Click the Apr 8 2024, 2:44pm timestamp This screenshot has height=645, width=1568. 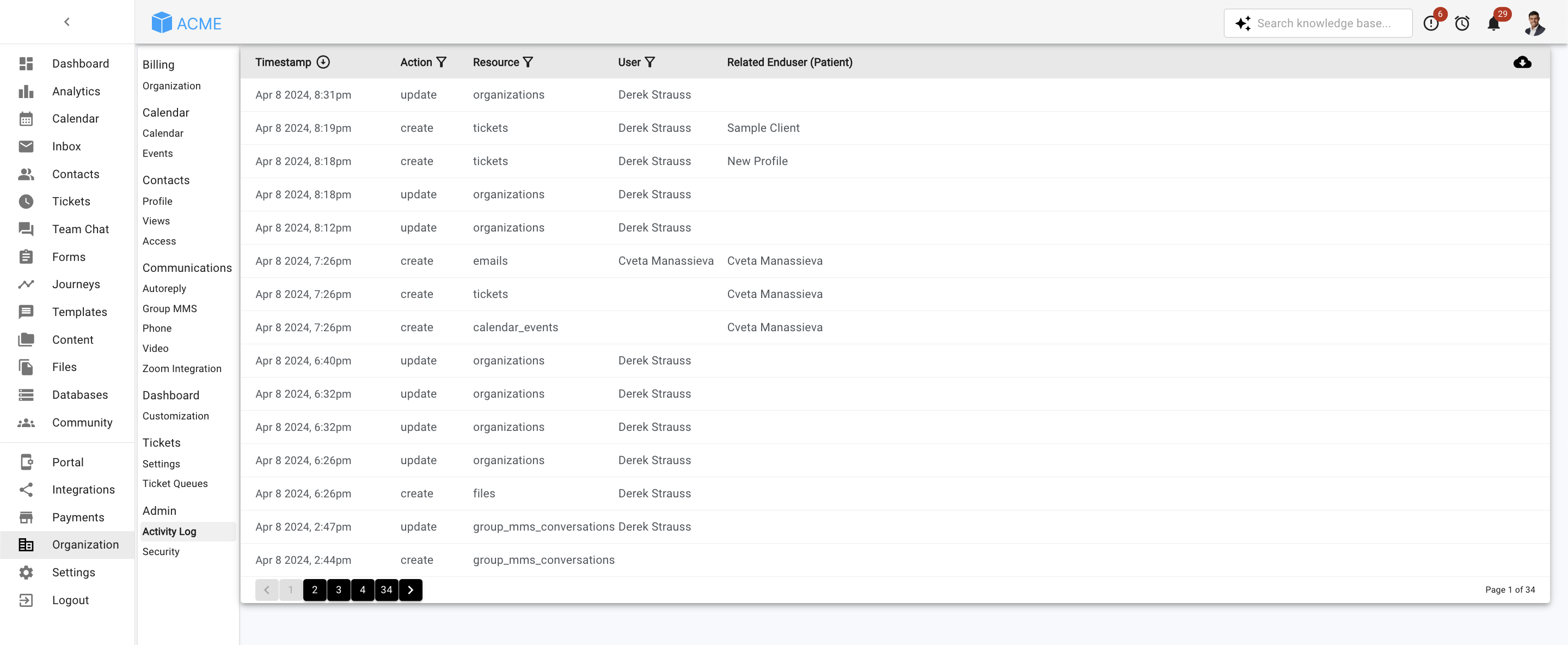point(303,561)
